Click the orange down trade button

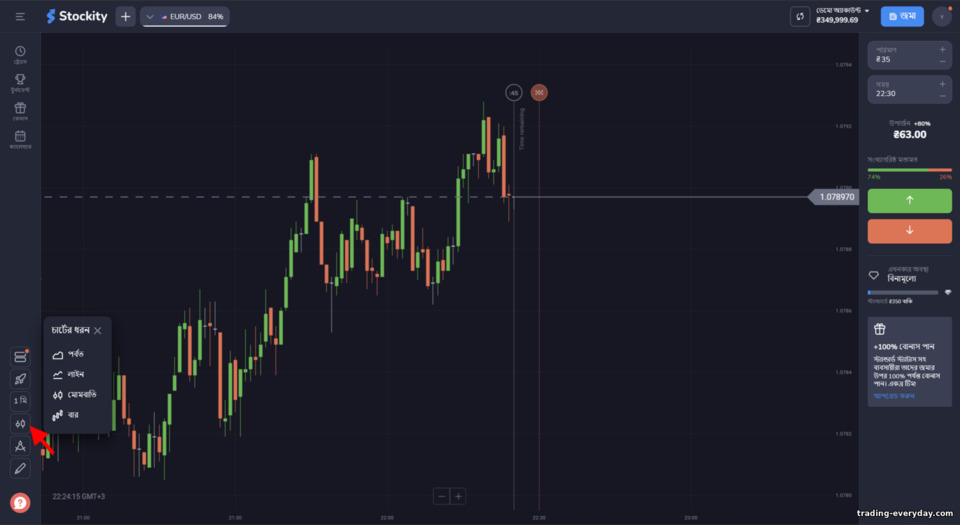[x=909, y=231]
